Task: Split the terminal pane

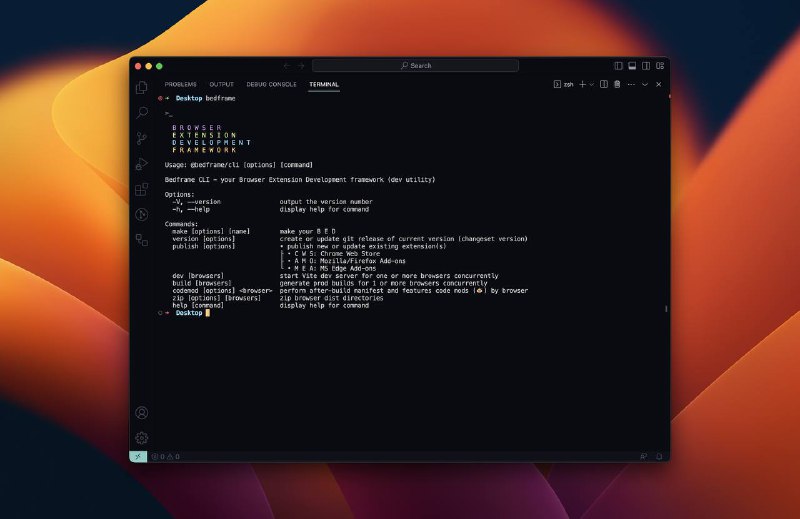Action: 604,84
